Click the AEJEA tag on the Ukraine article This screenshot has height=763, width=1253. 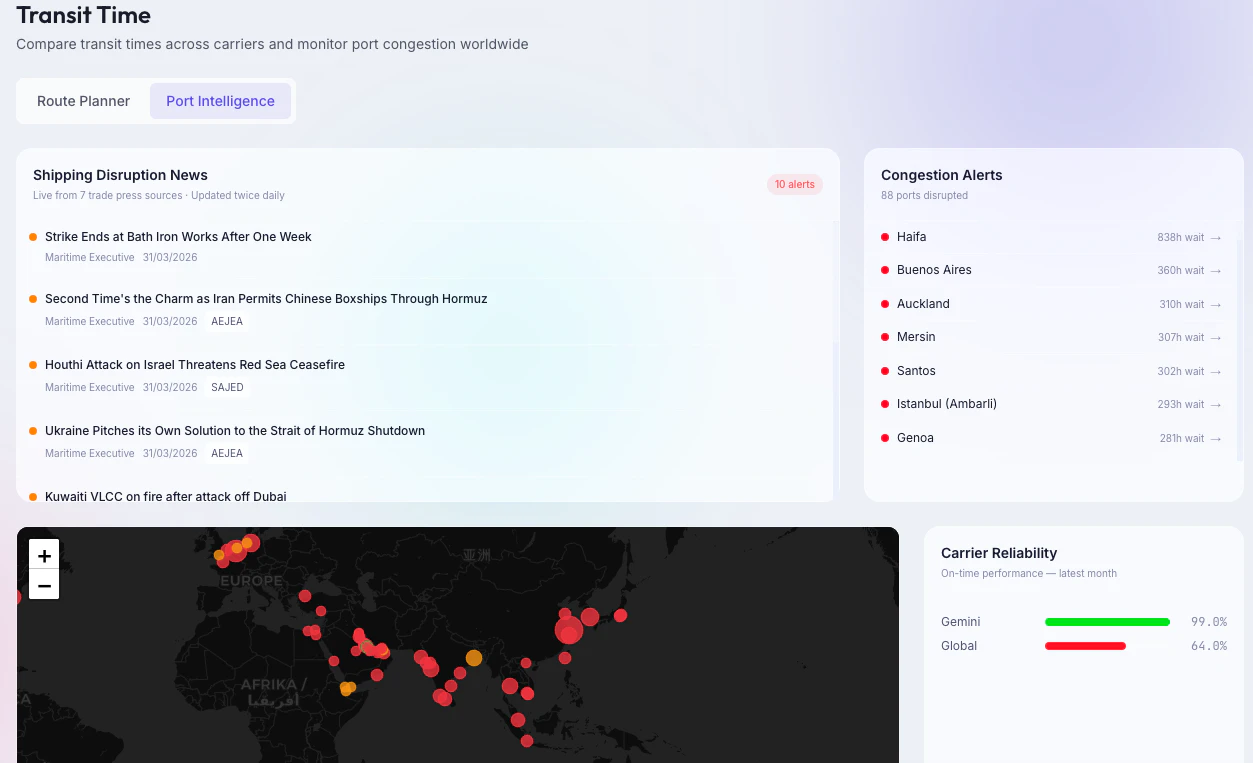point(227,453)
